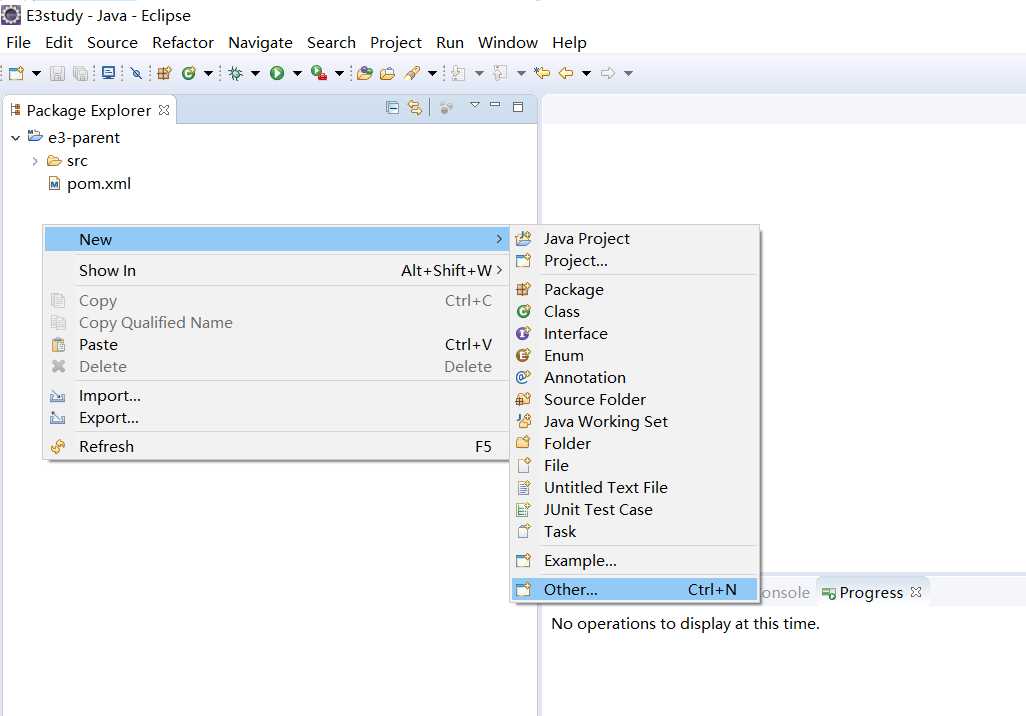Select Class in New submenu
The image size is (1026, 716).
(635, 312)
